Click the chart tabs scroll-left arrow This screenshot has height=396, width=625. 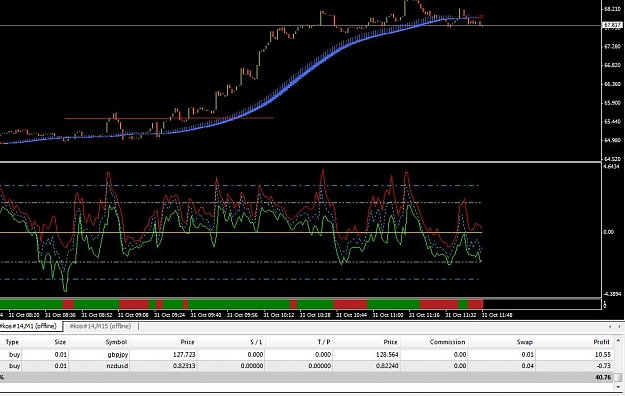pos(609,327)
